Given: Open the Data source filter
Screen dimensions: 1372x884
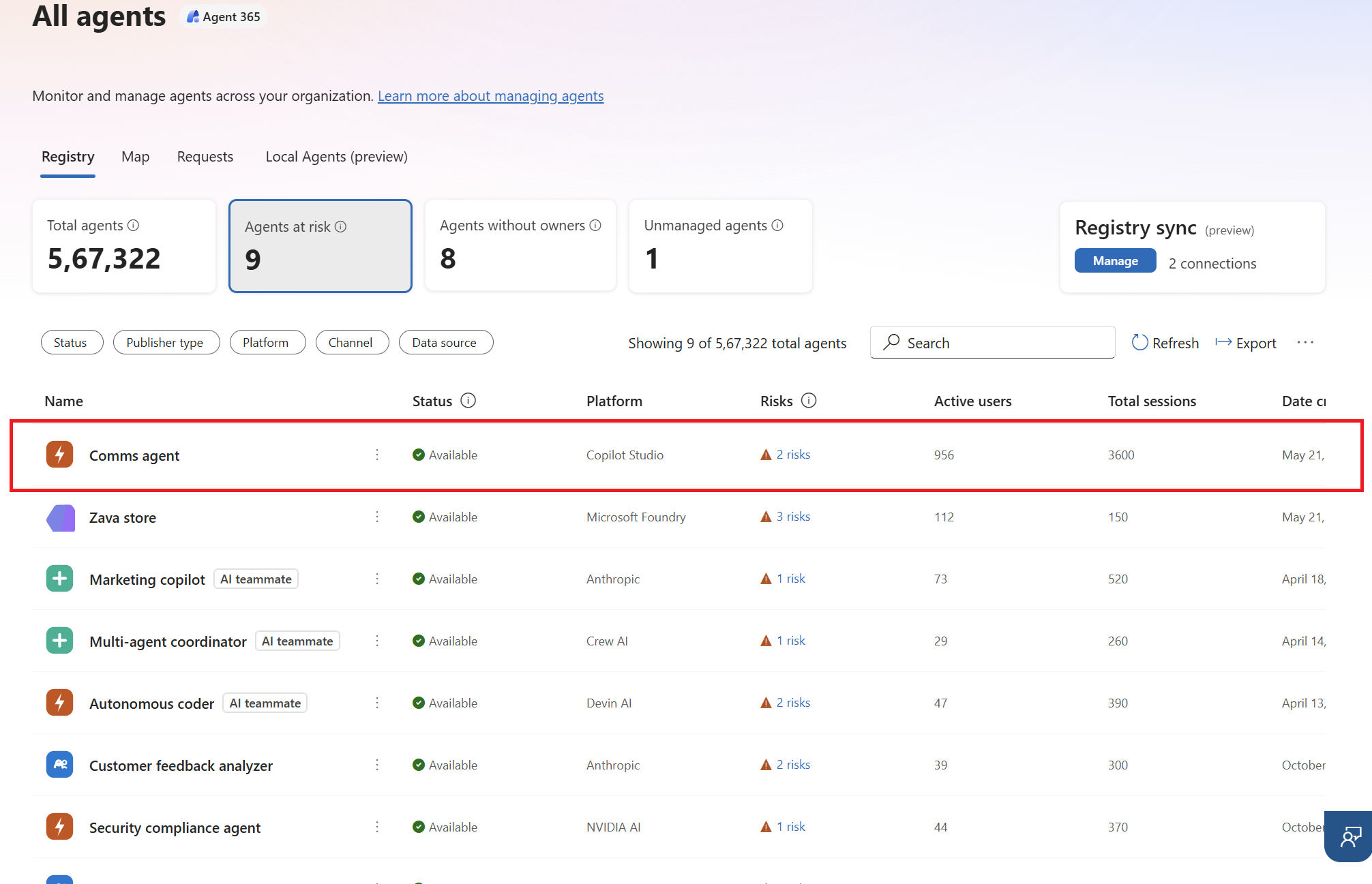Looking at the screenshot, I should coord(446,342).
